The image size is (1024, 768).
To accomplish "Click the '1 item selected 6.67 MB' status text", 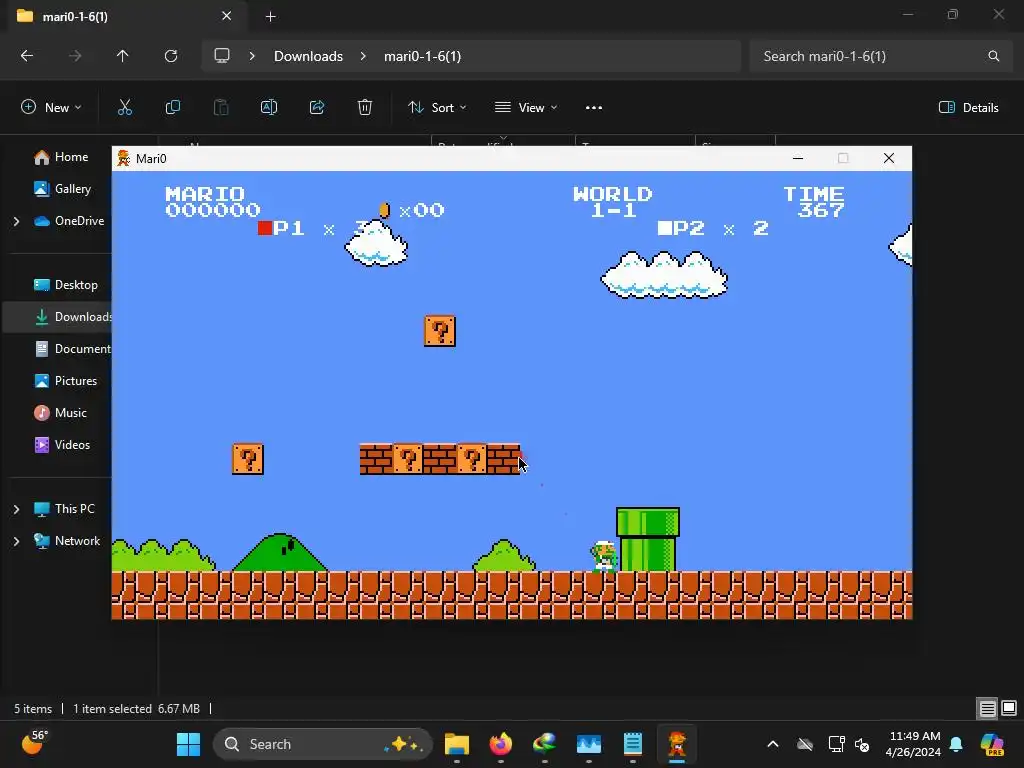I will tap(136, 709).
